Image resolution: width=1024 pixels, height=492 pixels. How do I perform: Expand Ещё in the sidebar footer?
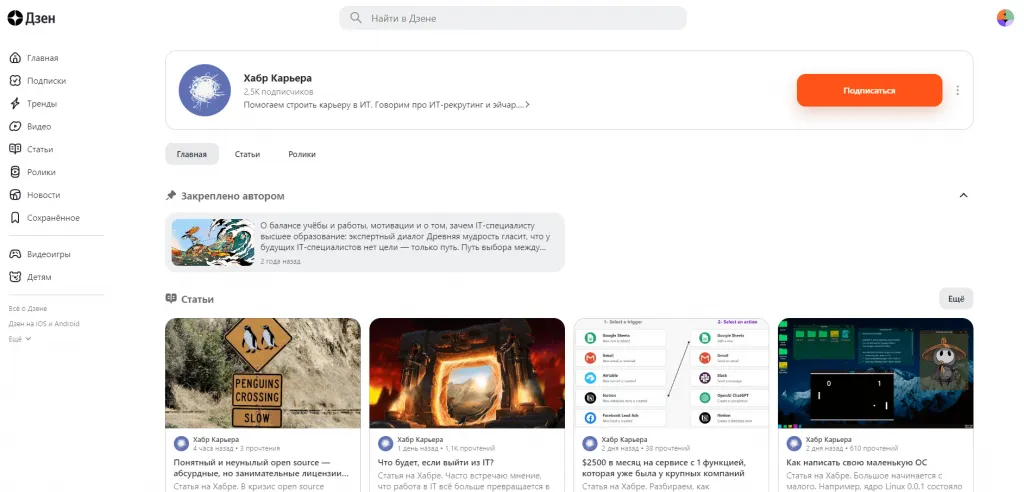pos(20,339)
